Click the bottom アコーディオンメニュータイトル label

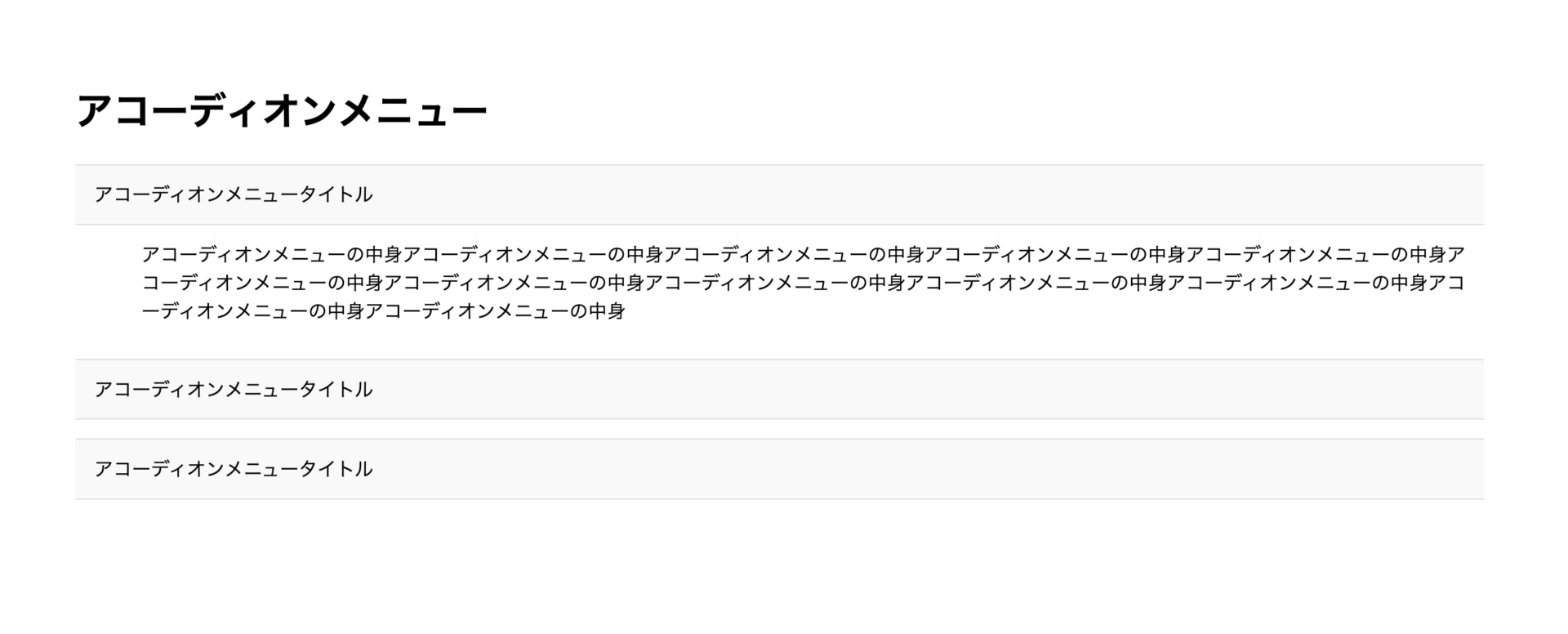pyautogui.click(x=234, y=469)
